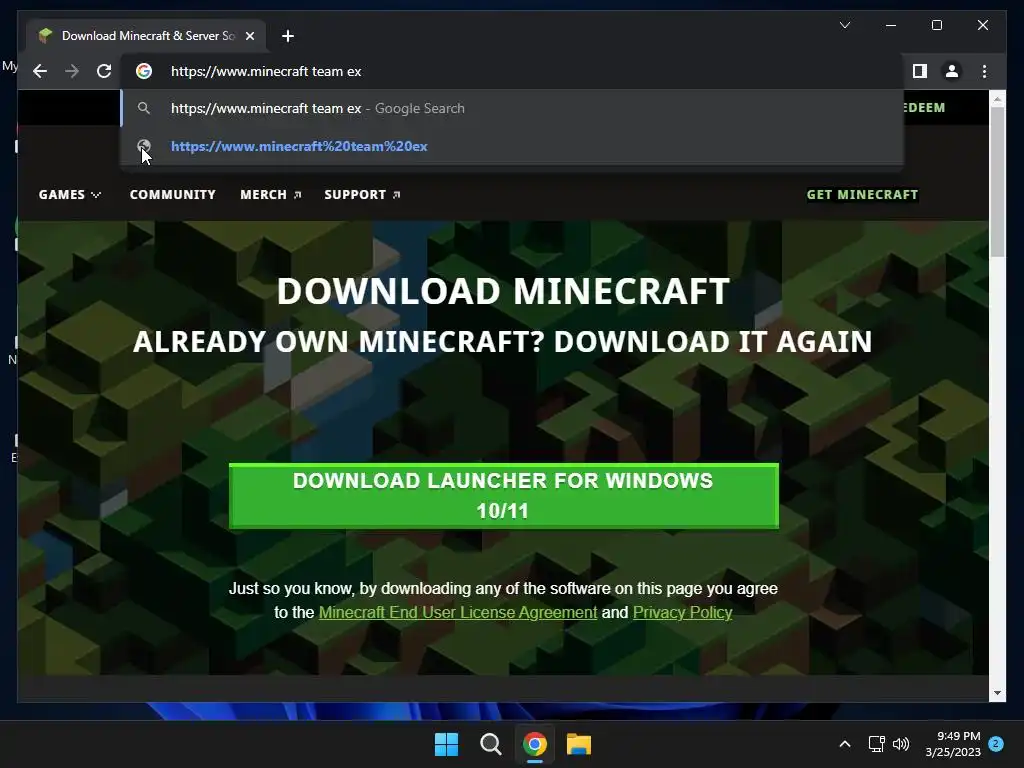Open the notification count badge
Viewport: 1024px width, 768px height.
point(996,744)
